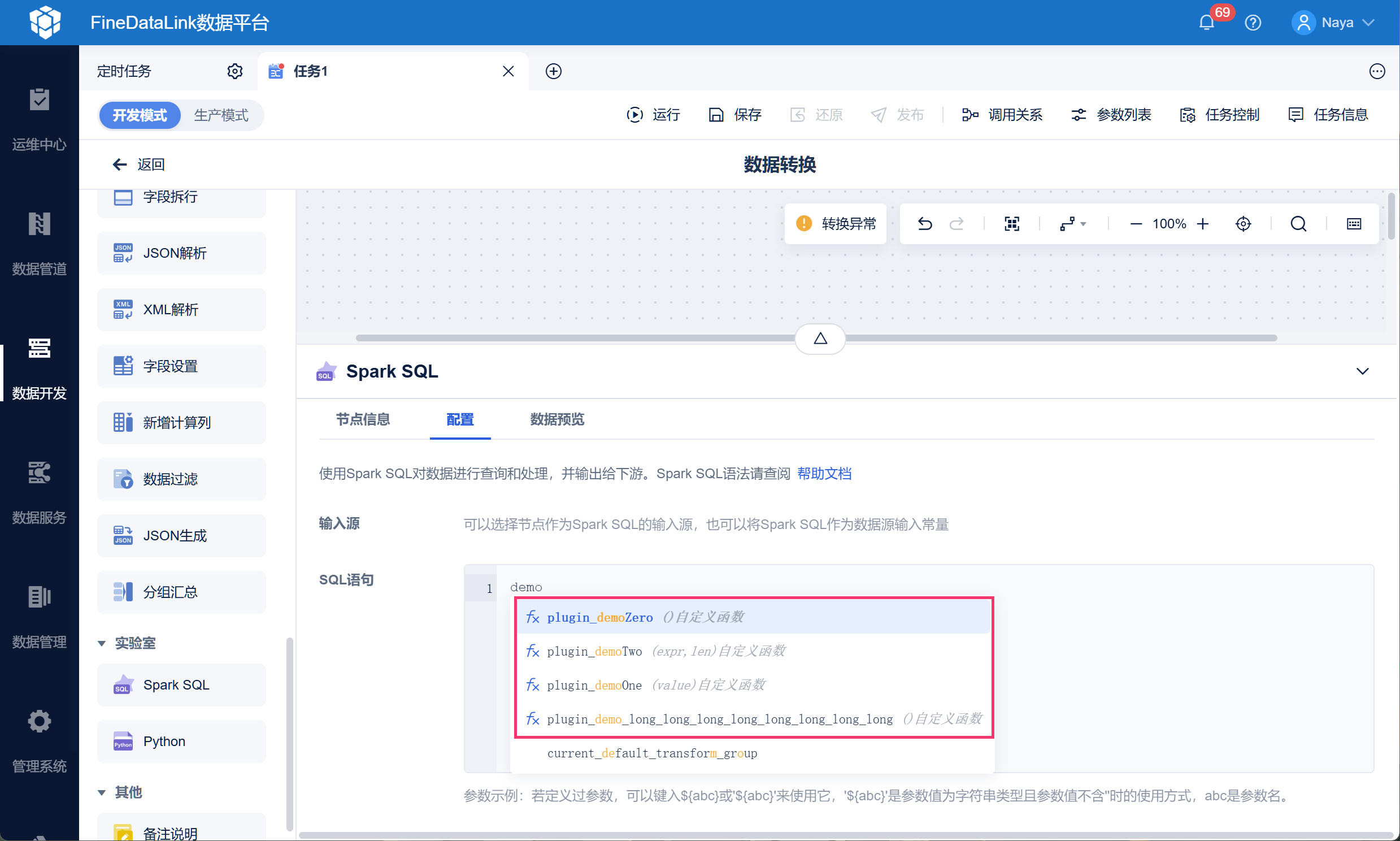Toggle the canvas panel with triangle button
Image resolution: width=1400 pixels, height=841 pixels.
820,339
